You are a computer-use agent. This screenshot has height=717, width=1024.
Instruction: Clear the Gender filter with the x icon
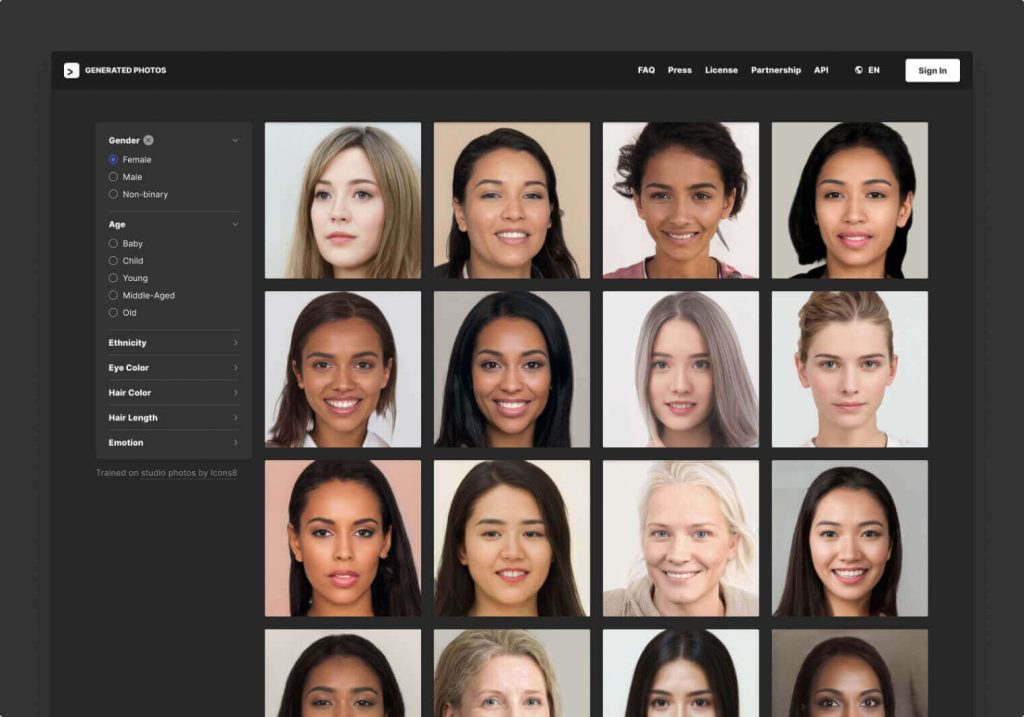pos(149,140)
